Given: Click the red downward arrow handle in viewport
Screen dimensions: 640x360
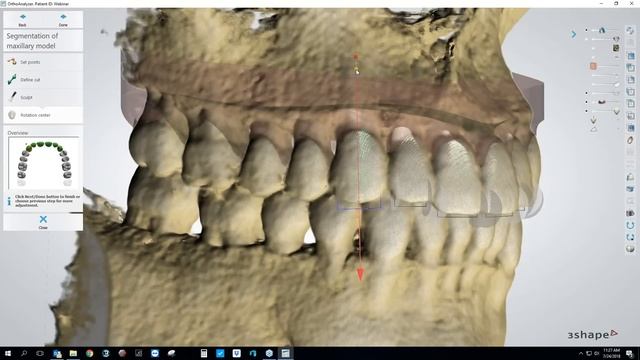Looking at the screenshot, I should 360,275.
